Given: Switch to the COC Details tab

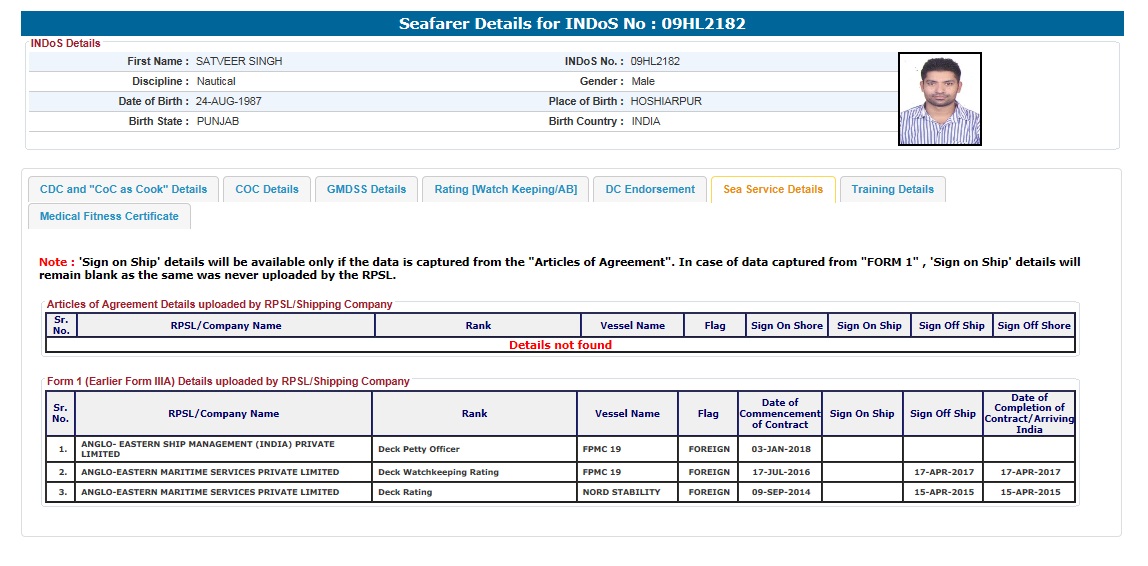Looking at the screenshot, I should click(x=267, y=189).
